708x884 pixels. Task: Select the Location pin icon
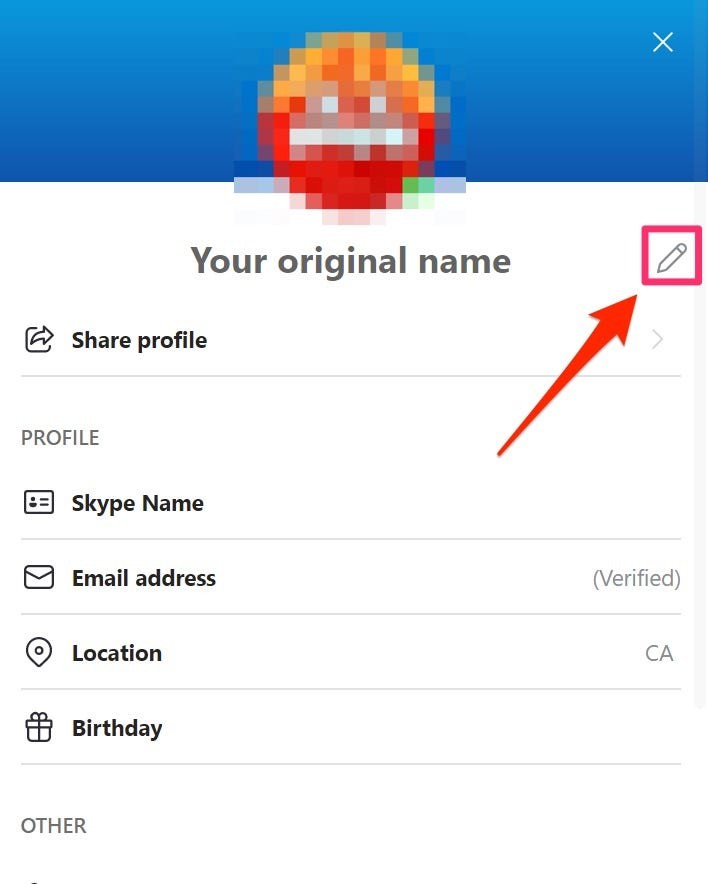pos(37,653)
